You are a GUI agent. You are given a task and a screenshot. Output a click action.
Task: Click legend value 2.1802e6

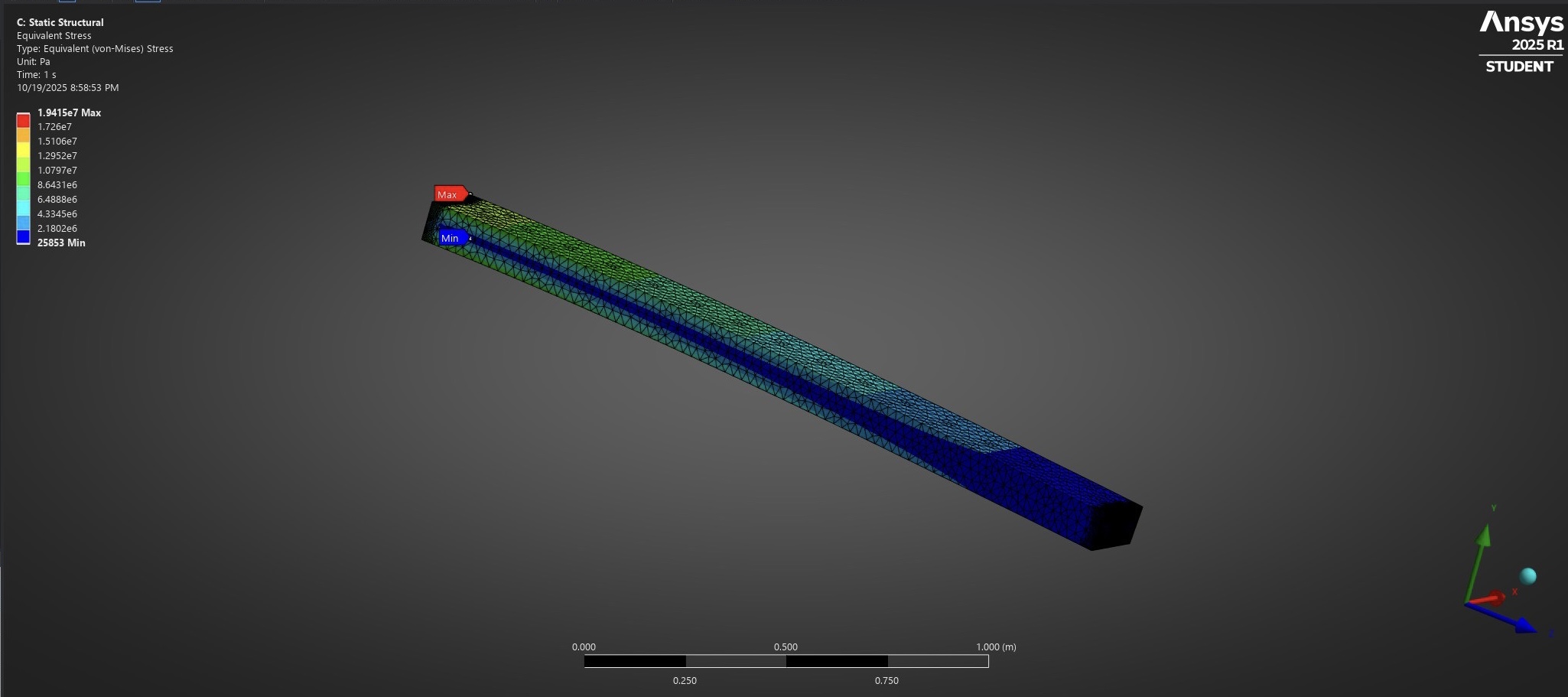(x=57, y=229)
